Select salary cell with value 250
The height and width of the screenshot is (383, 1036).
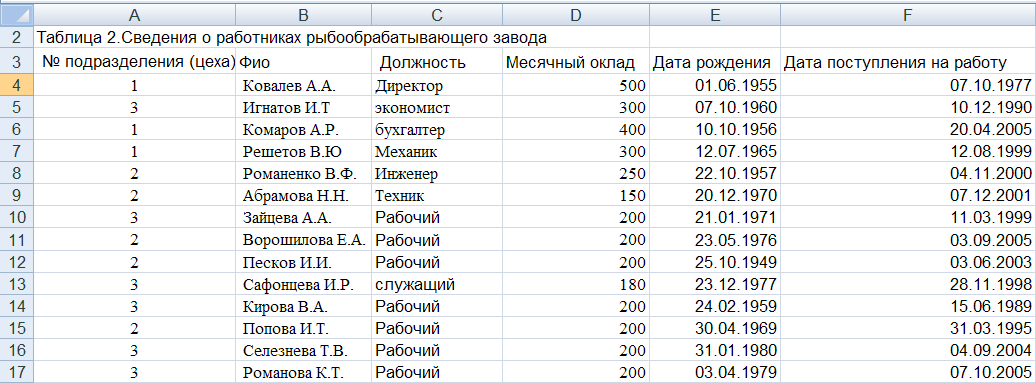575,174
